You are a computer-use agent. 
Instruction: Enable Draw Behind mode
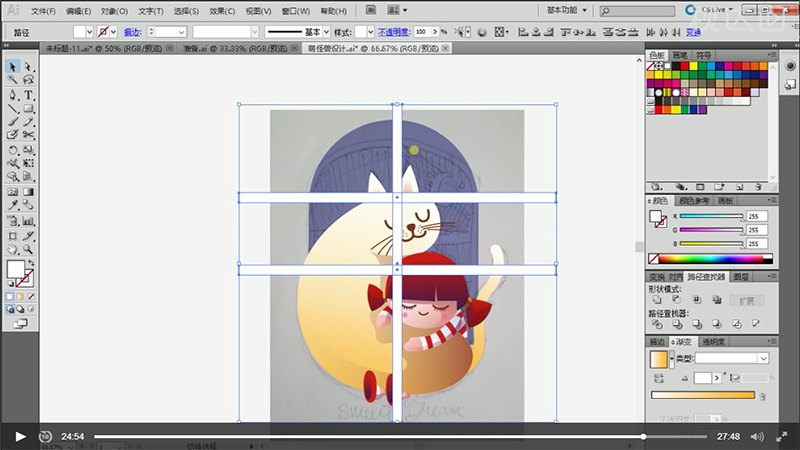[20, 309]
